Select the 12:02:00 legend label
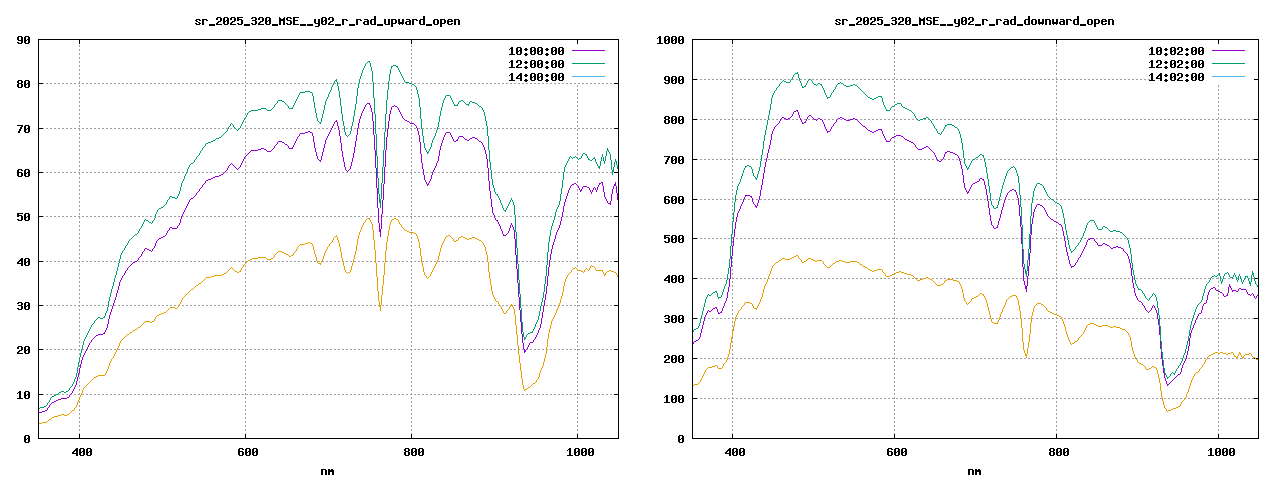The width and height of the screenshot is (1280, 480). (1176, 64)
